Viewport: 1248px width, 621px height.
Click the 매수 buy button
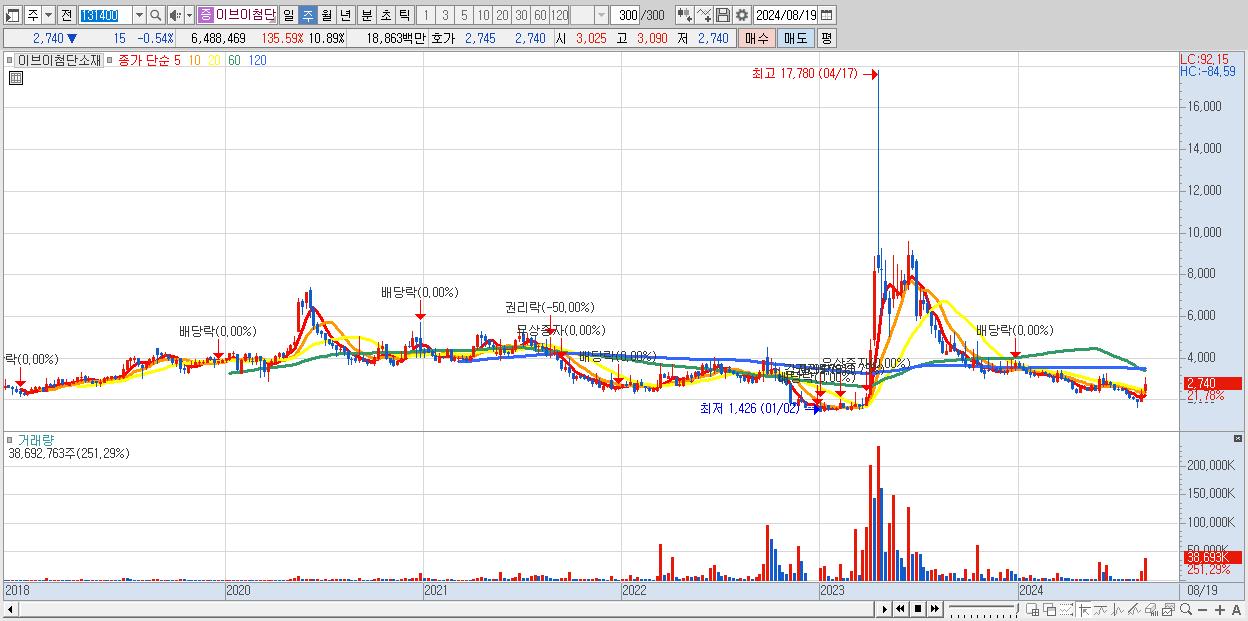click(757, 38)
